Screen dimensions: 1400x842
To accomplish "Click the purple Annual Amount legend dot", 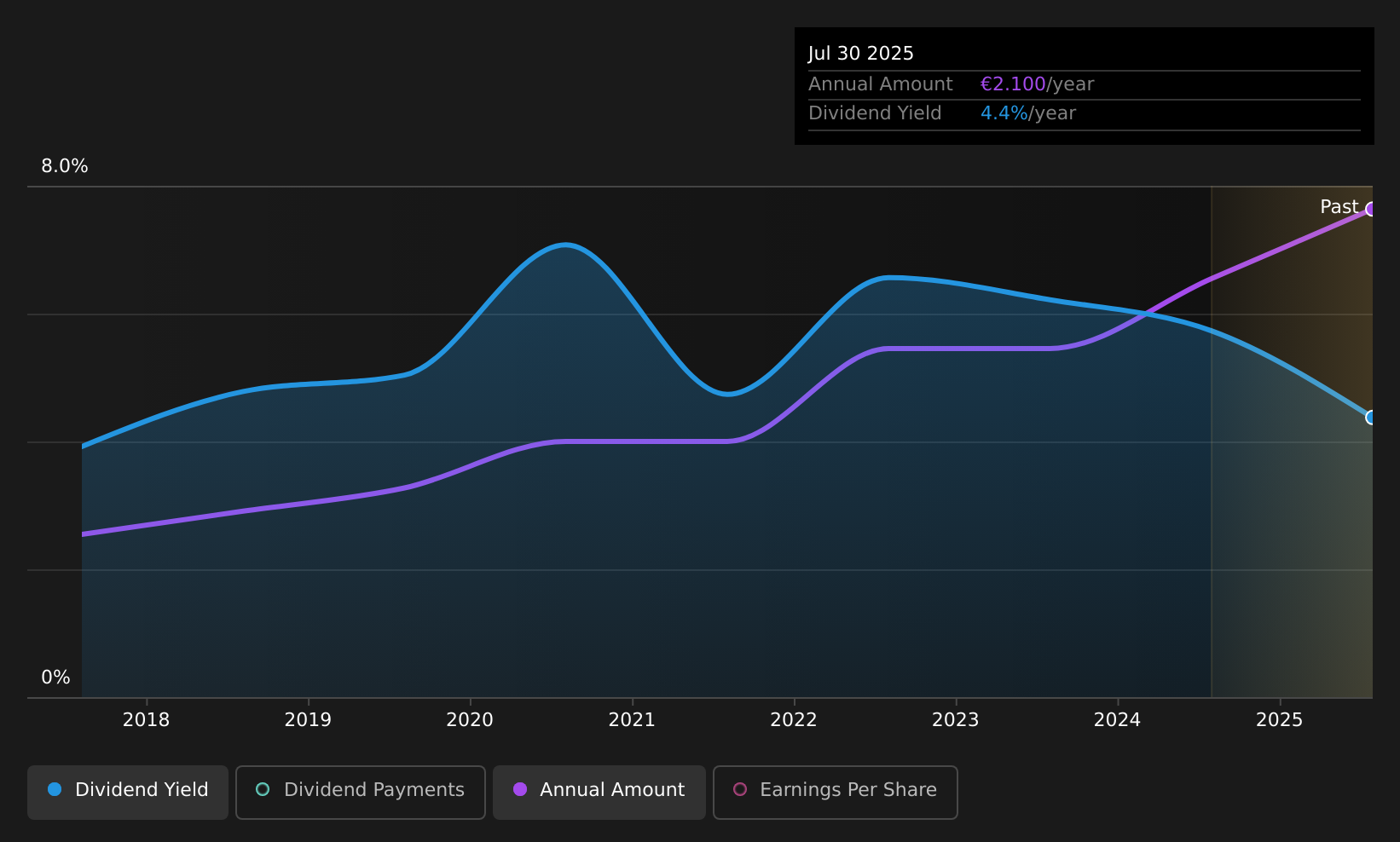I will pos(520,789).
